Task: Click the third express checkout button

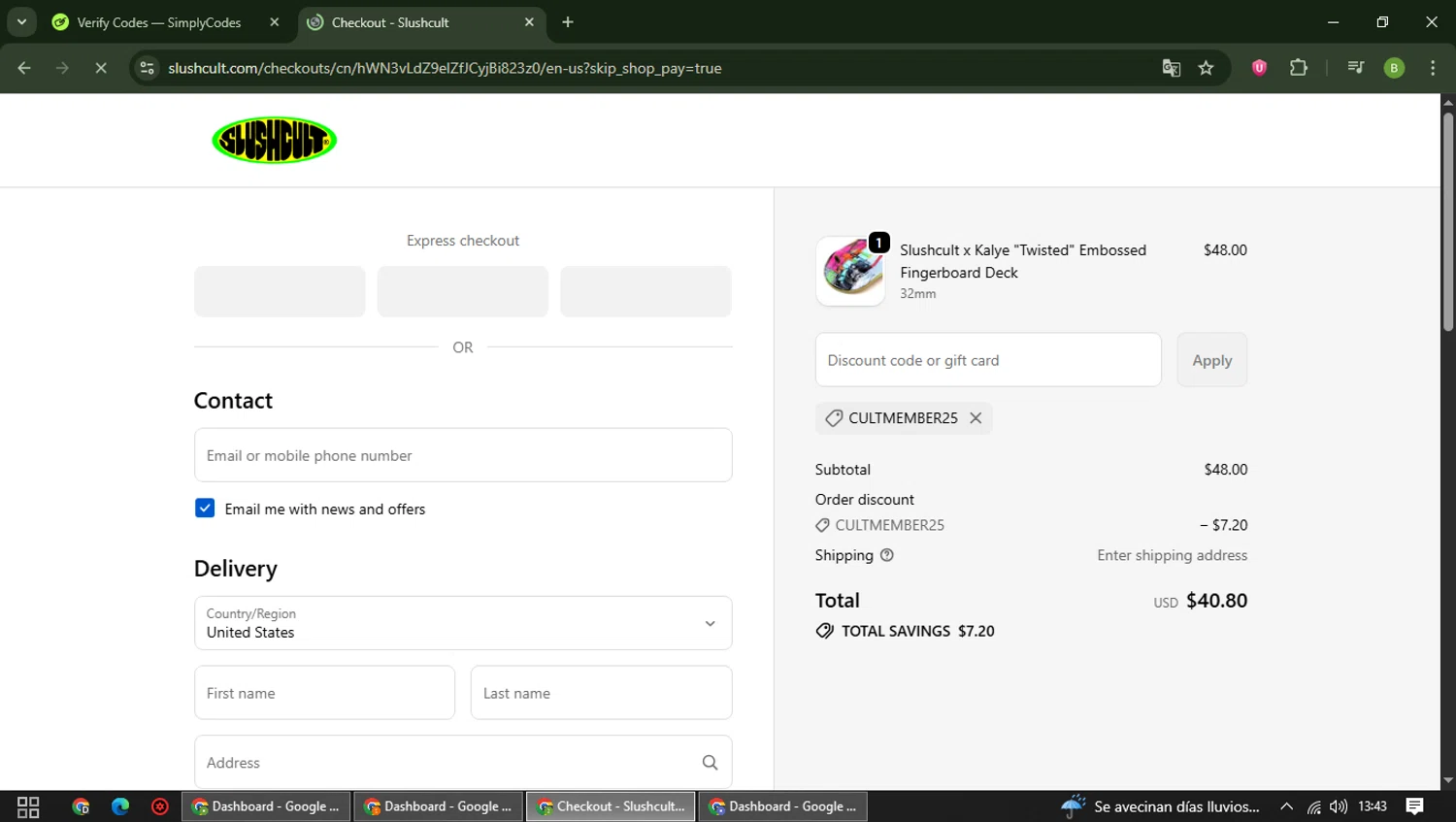Action: tap(645, 291)
